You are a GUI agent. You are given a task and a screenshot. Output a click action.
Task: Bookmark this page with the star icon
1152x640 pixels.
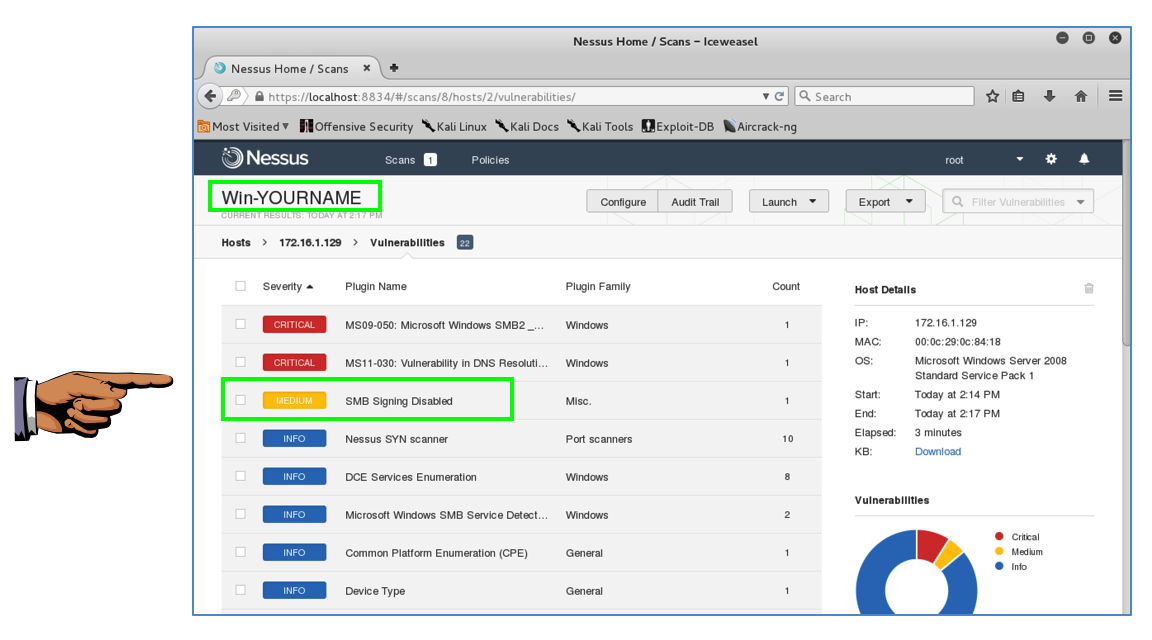click(x=993, y=96)
